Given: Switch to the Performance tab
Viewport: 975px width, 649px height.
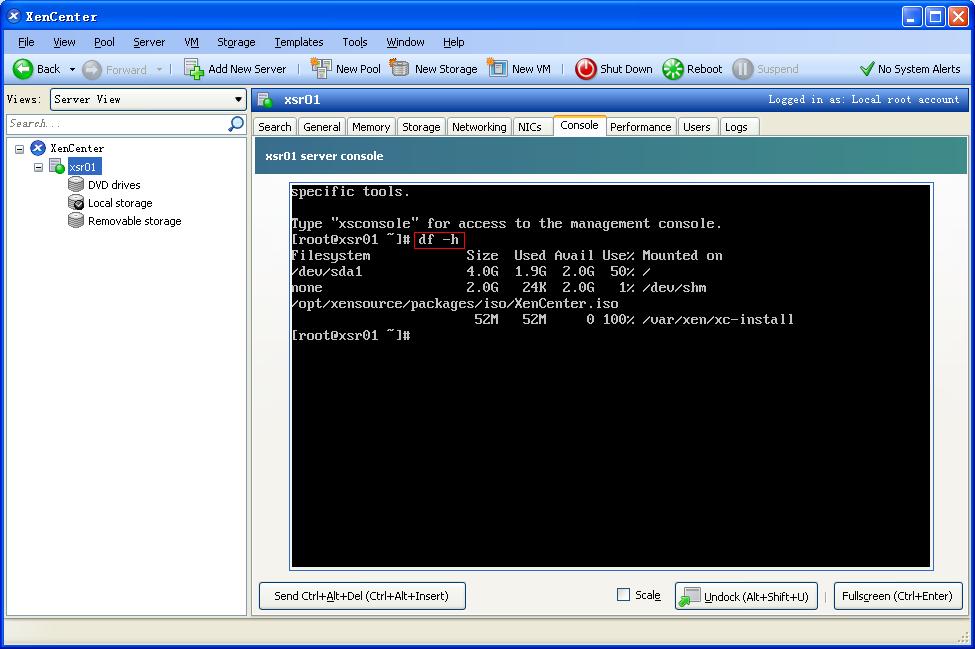Looking at the screenshot, I should click(x=640, y=127).
